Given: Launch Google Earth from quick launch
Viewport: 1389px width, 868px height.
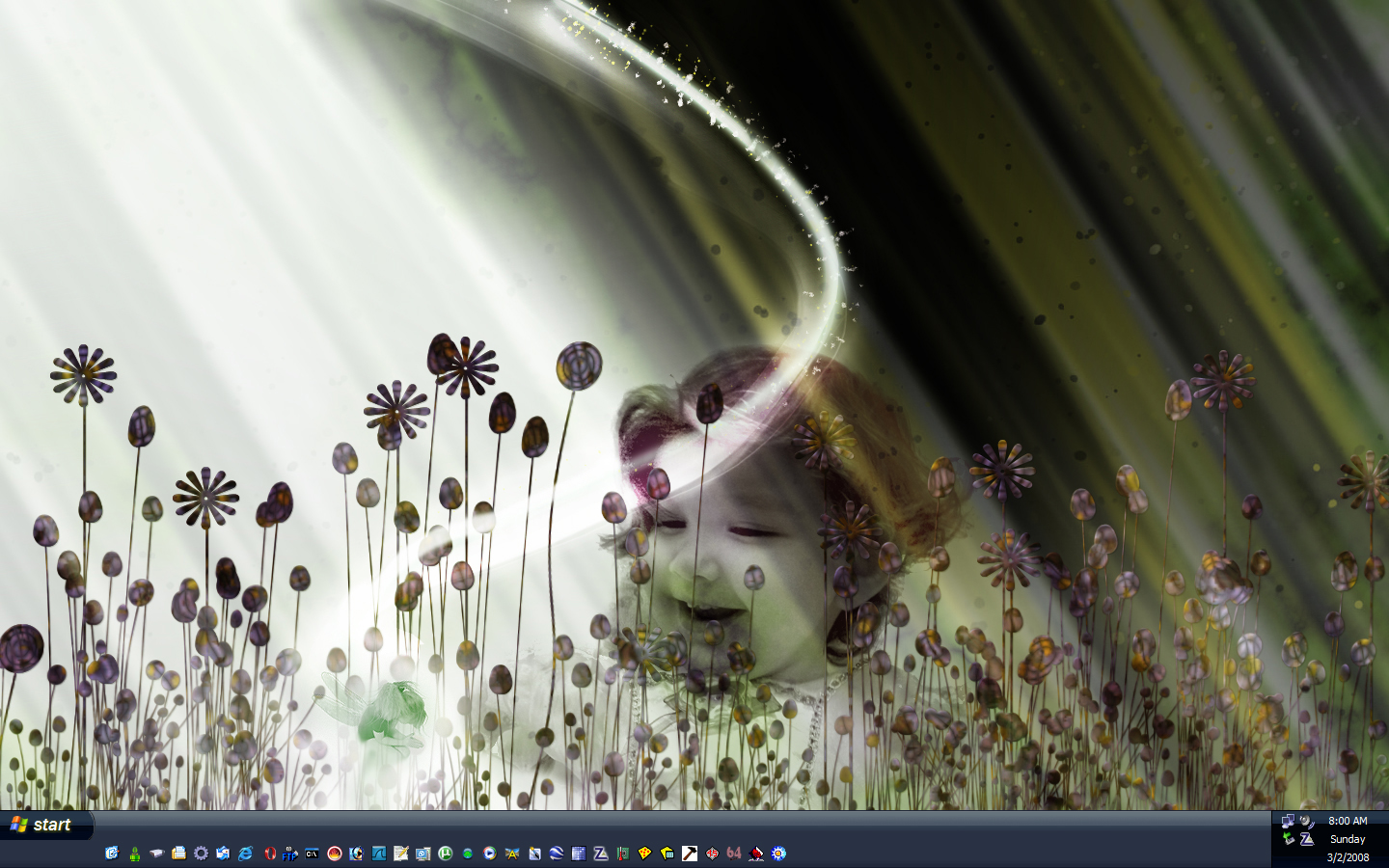Looking at the screenshot, I should (x=557, y=854).
